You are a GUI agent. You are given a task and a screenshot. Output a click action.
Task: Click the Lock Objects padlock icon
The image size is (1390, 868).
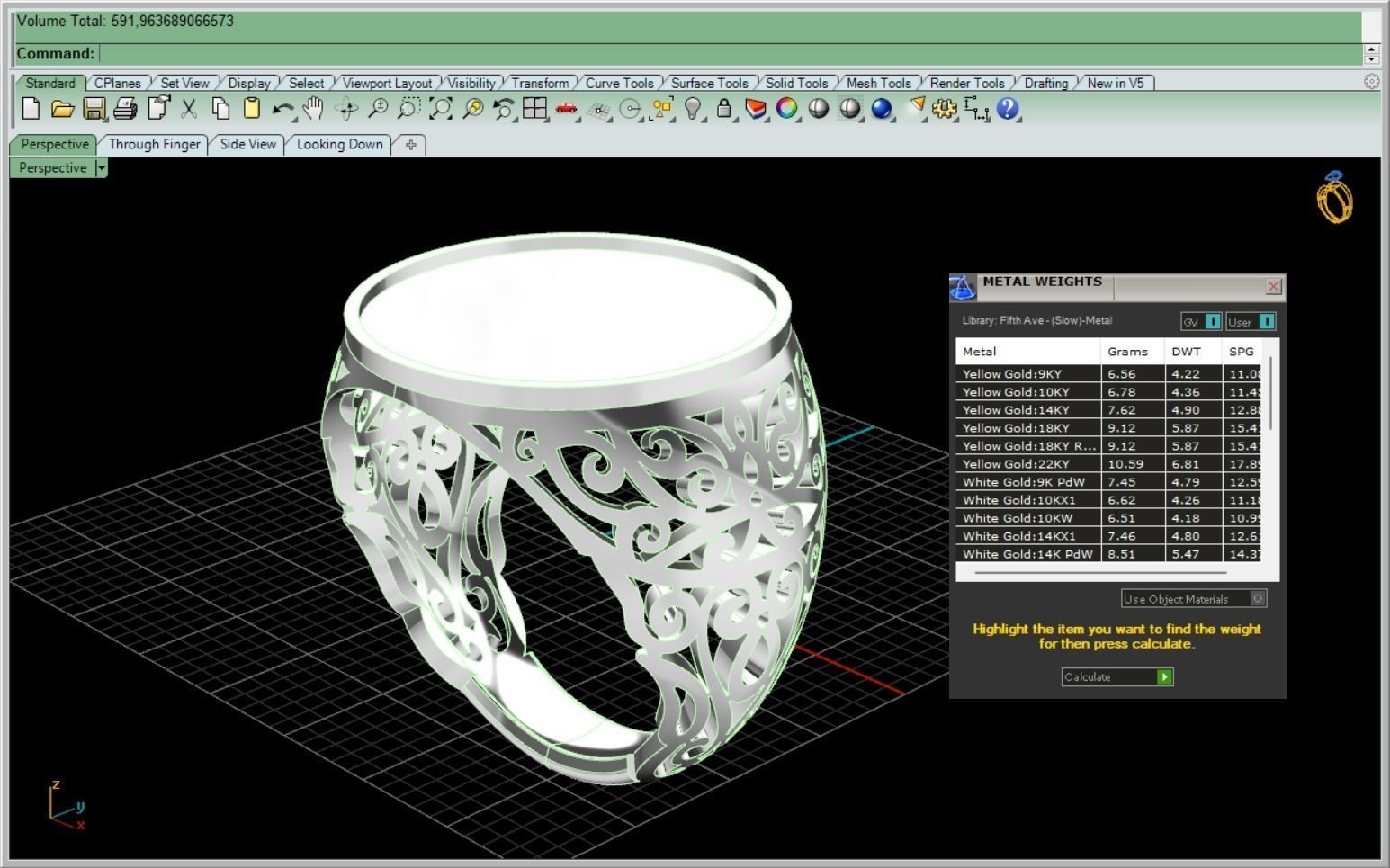click(x=724, y=109)
